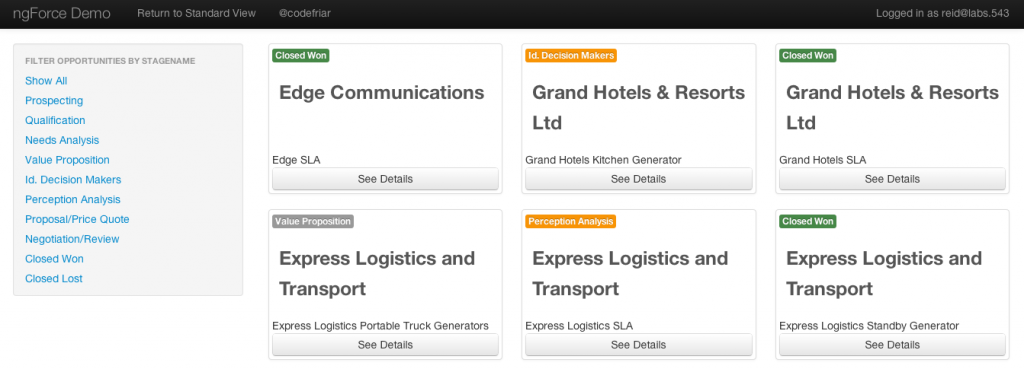
Task: Filter by Perception Analysis stage
Action: point(72,199)
